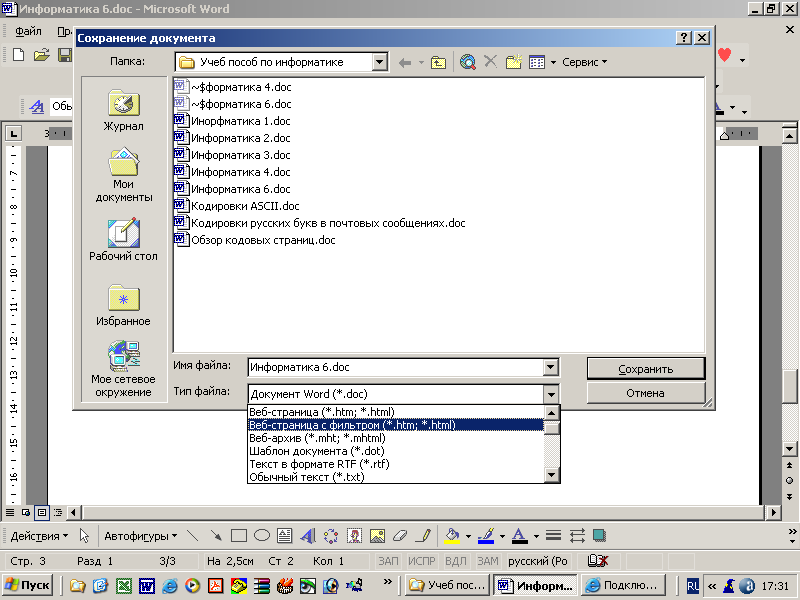Insert Clip Art icon
800x600 pixels.
point(354,535)
